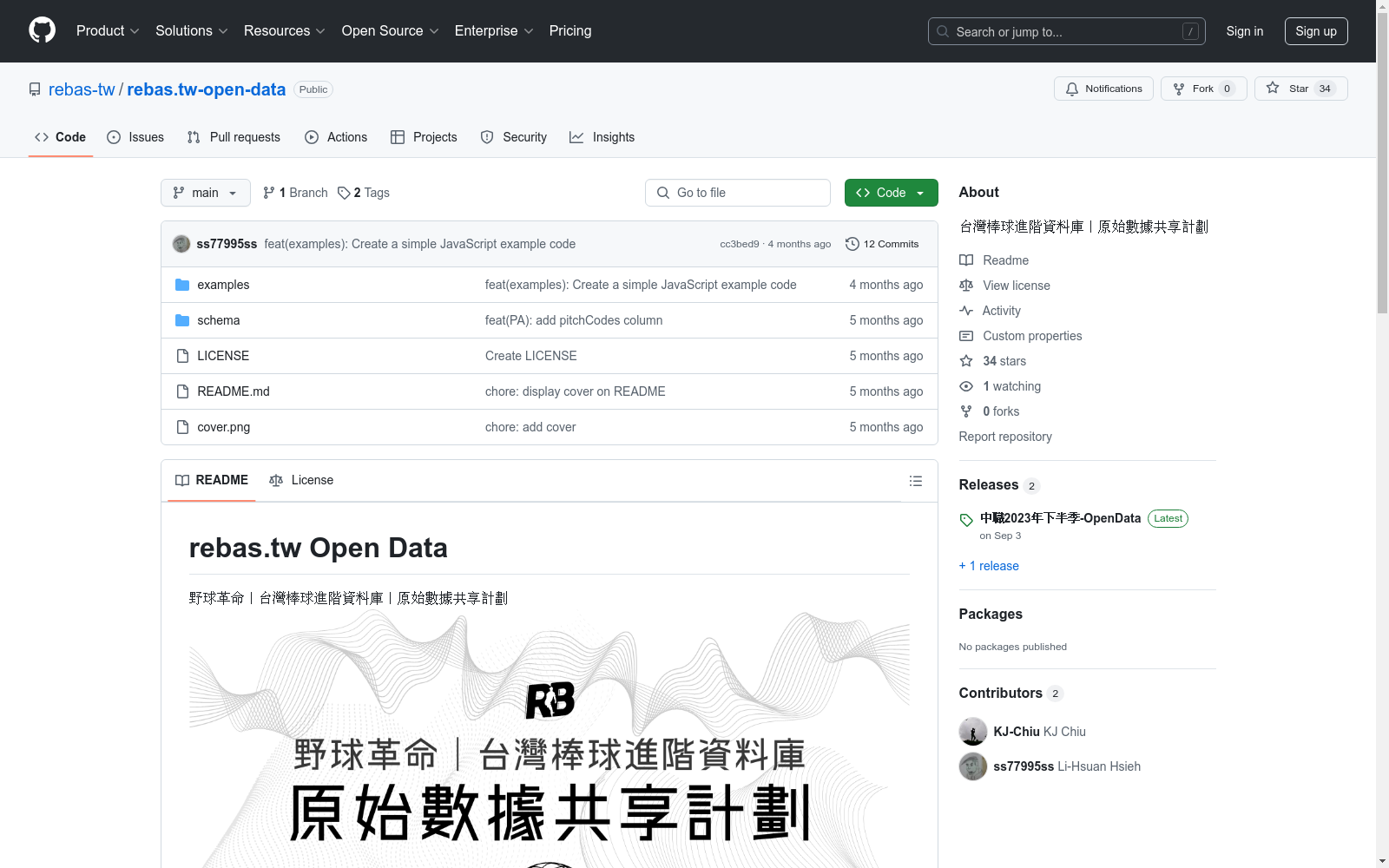
Task: Select the README tab
Action: click(212, 480)
